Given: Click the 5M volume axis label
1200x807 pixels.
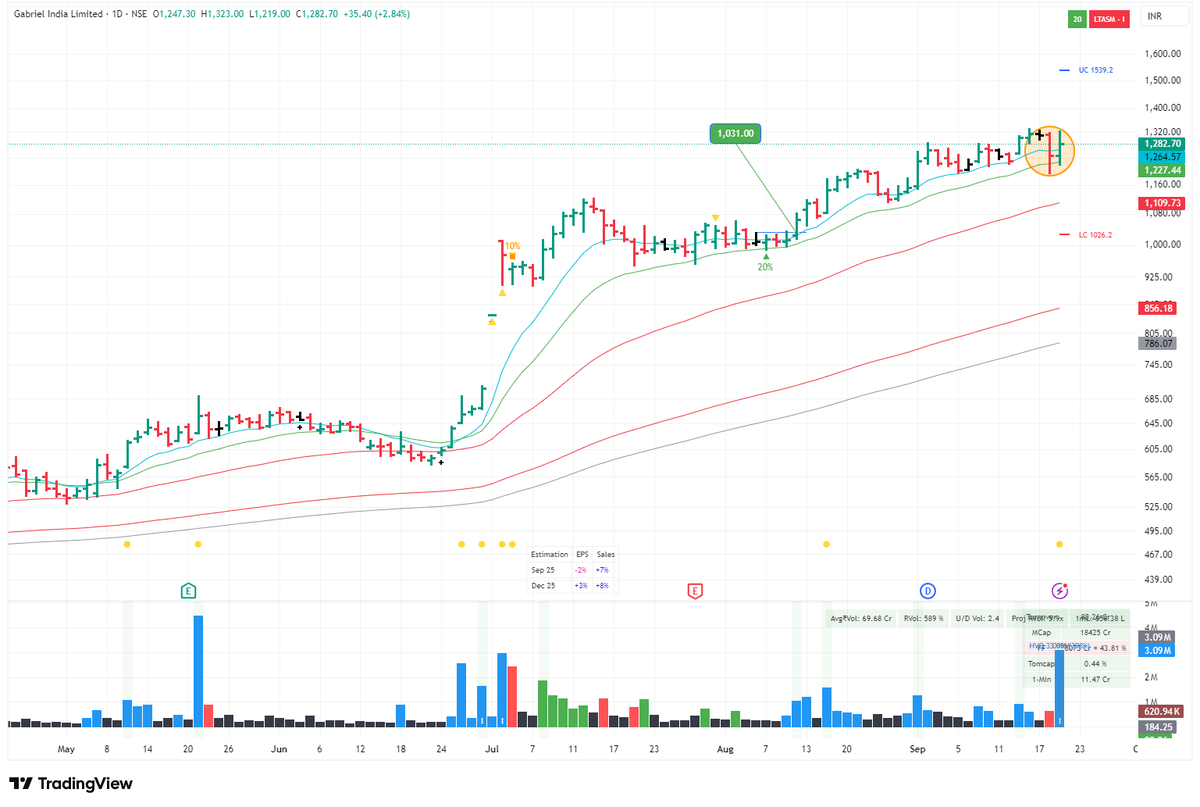Looking at the screenshot, I should pyautogui.click(x=1150, y=605).
